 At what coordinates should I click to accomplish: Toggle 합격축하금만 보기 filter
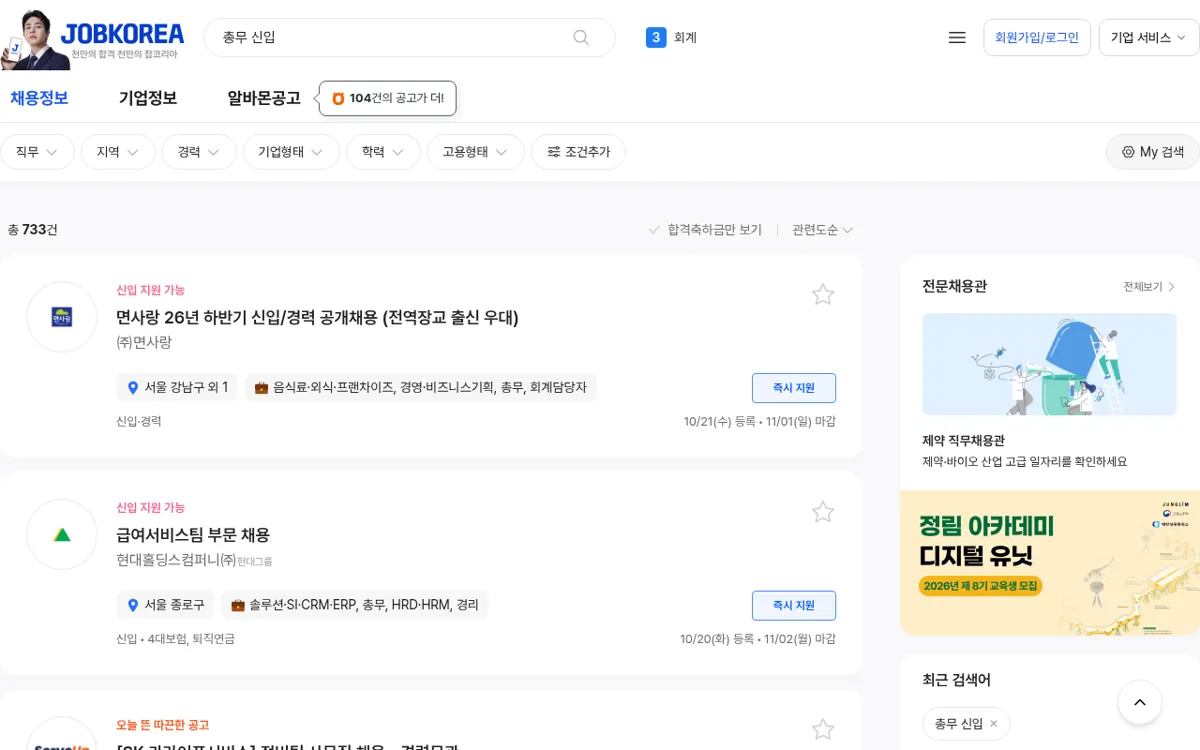(705, 230)
